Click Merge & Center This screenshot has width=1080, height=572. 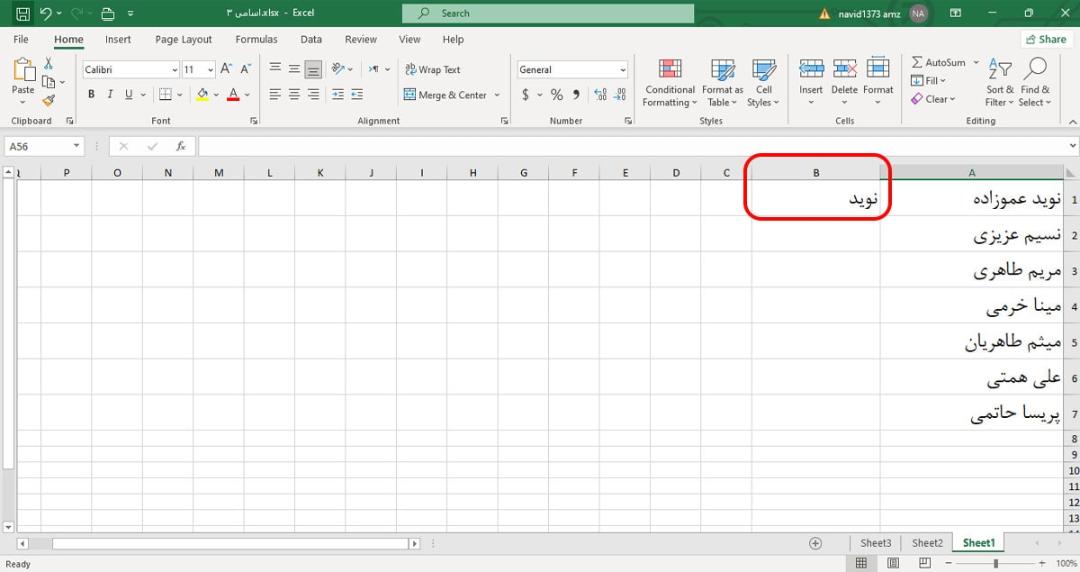(x=445, y=95)
